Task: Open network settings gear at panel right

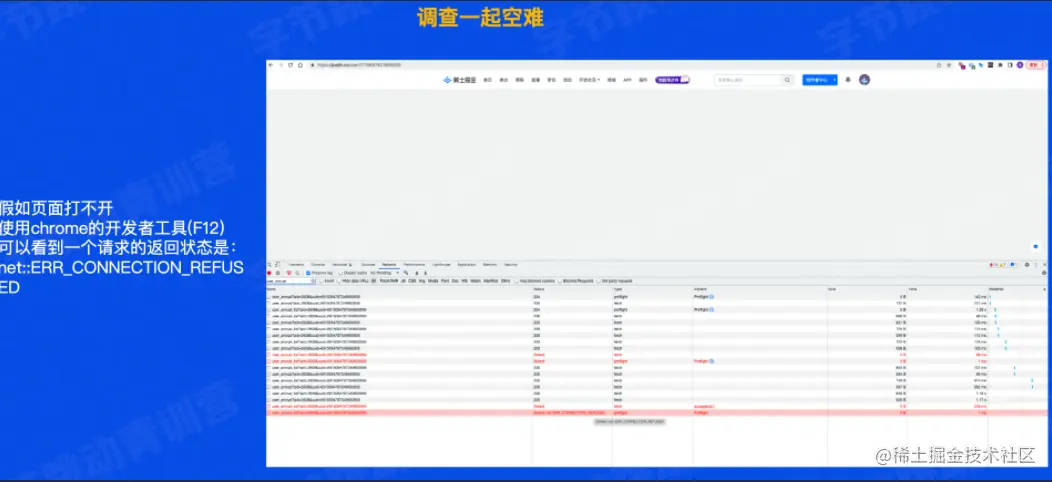Action: tap(1044, 273)
